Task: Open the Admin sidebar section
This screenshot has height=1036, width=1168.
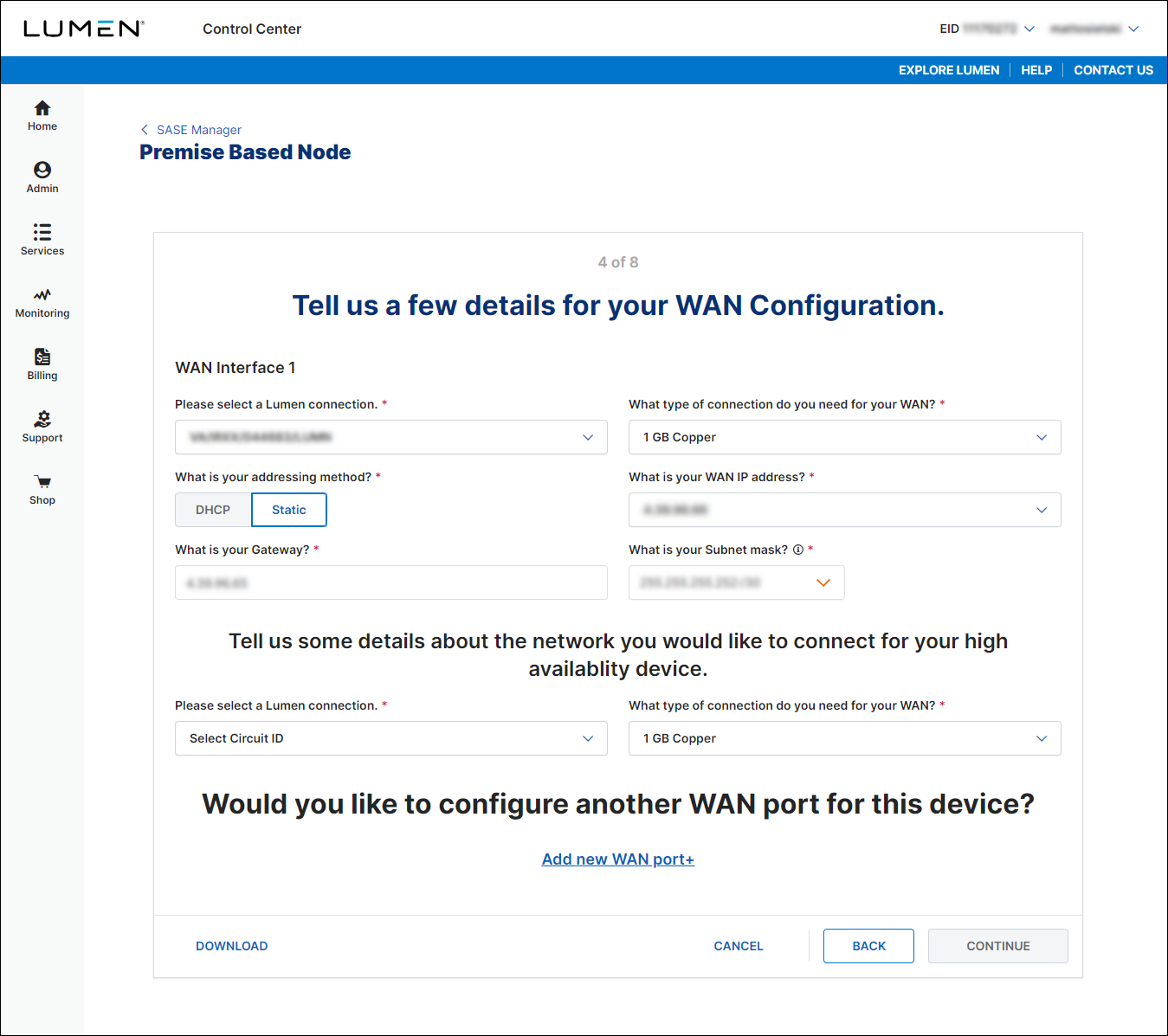Action: pos(42,177)
